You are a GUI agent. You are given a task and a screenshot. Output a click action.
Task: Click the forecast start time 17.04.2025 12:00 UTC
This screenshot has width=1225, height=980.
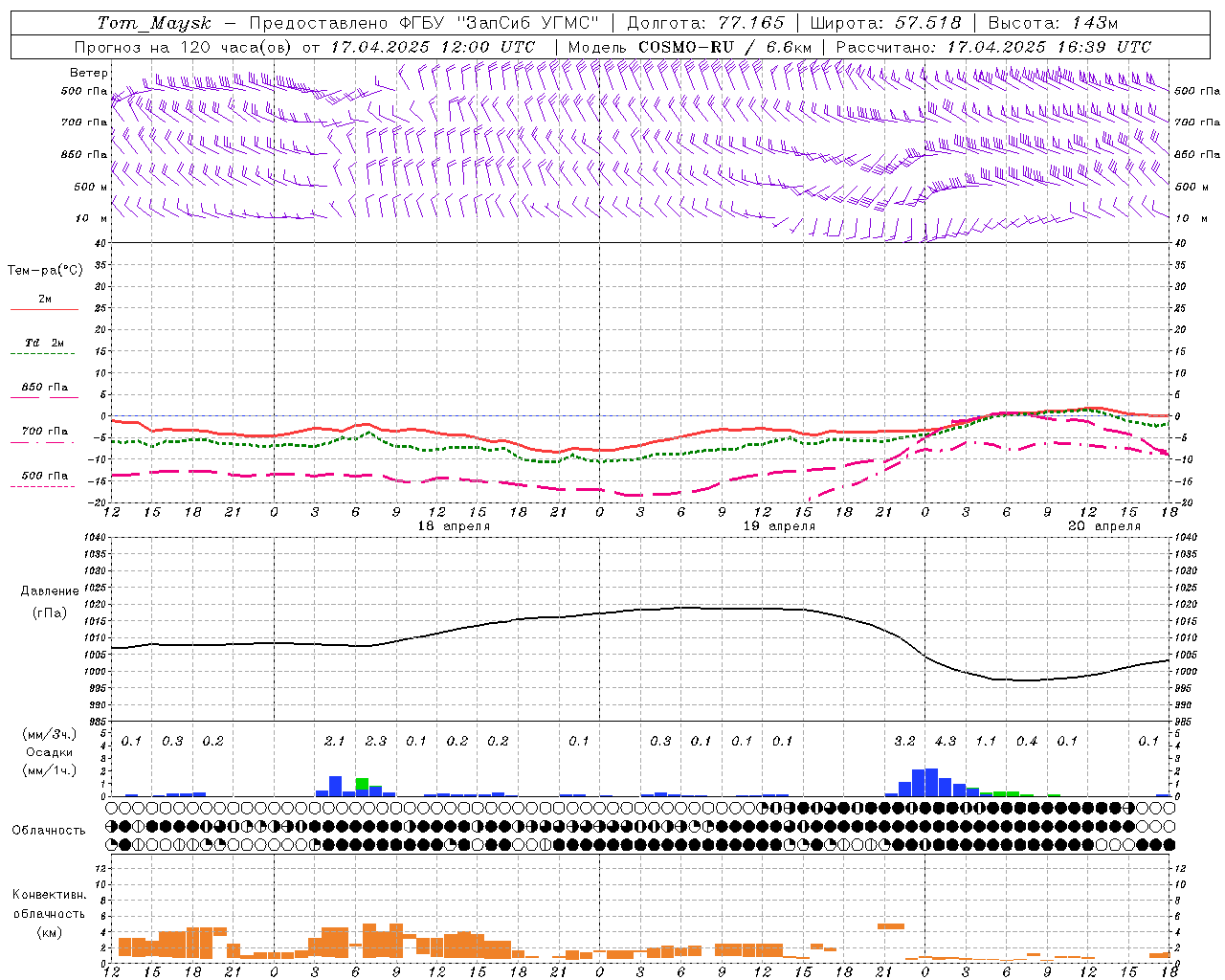pos(433,47)
